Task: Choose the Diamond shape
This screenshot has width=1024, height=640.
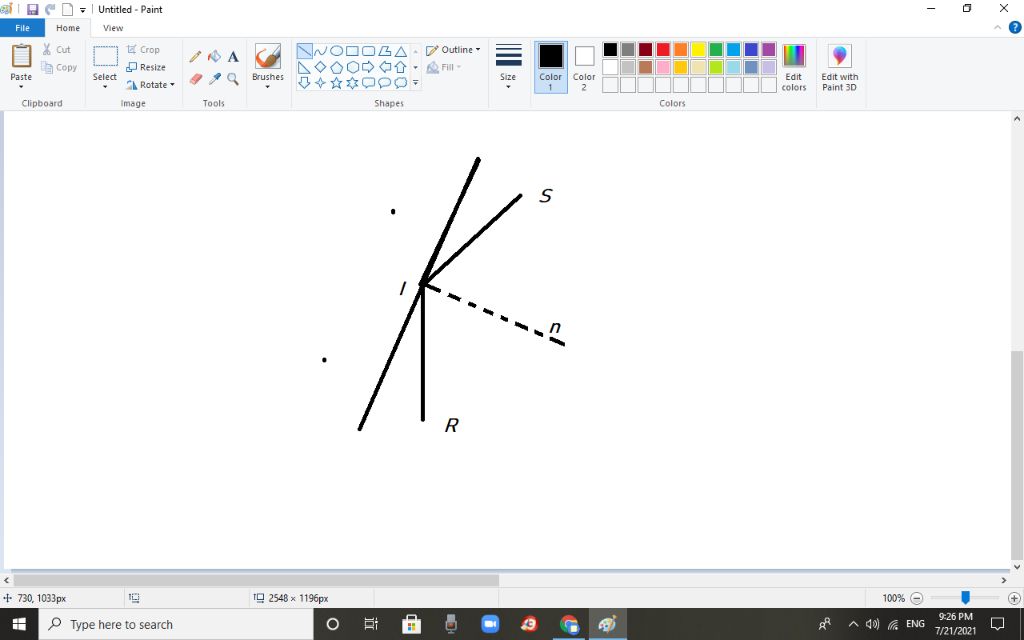Action: click(x=320, y=67)
